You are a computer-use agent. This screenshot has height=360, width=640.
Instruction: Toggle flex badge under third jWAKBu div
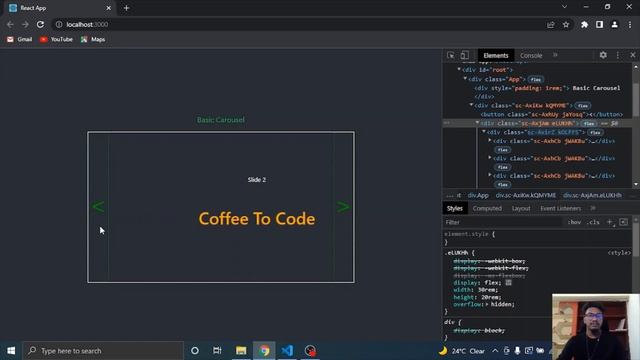tap(502, 185)
